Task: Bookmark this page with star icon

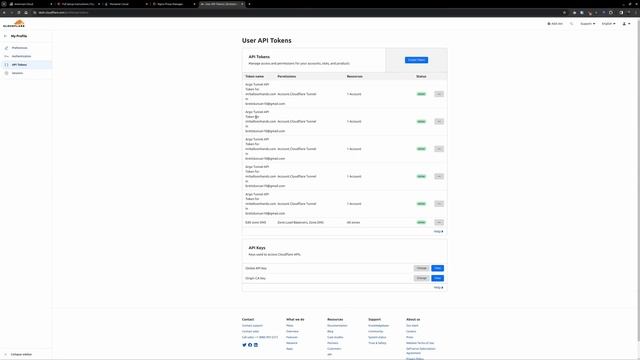Action: pos(564,13)
